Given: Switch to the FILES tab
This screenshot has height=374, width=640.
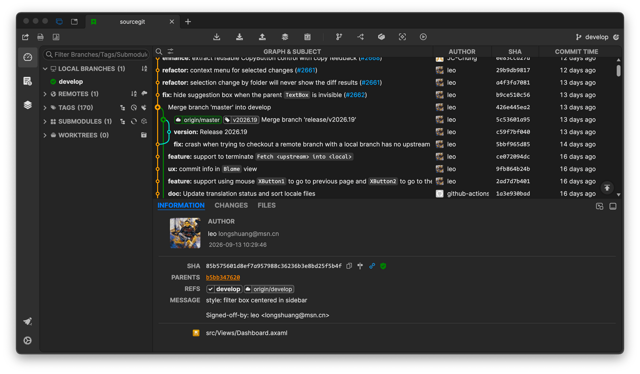Looking at the screenshot, I should [x=267, y=205].
